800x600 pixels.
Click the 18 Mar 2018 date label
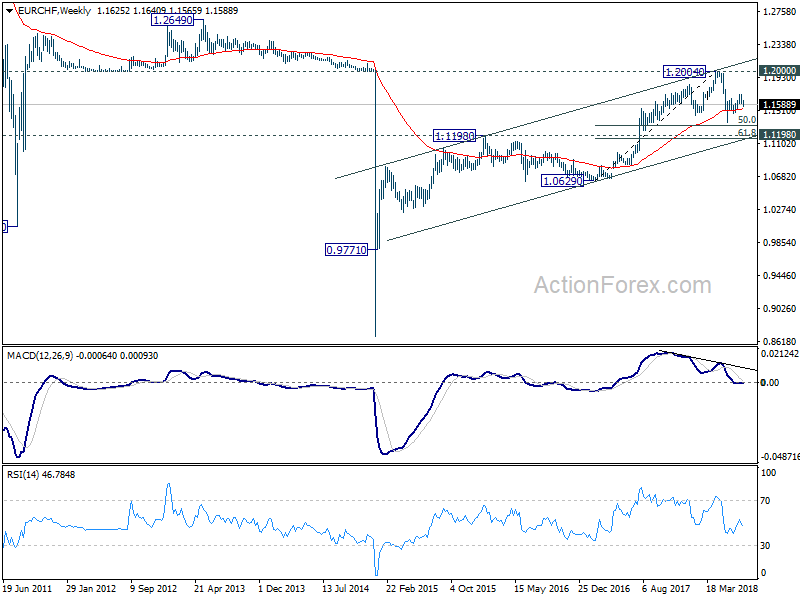(732, 589)
